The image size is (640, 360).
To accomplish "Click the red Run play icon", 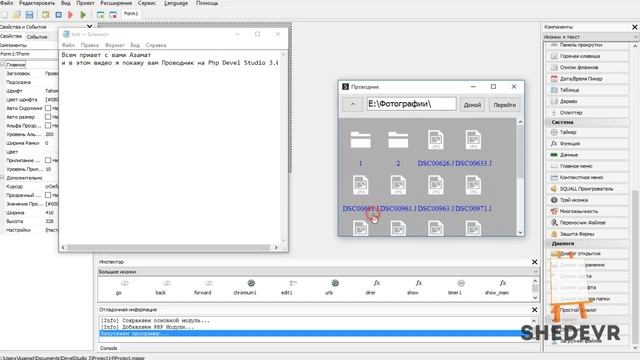I will coord(71,15).
